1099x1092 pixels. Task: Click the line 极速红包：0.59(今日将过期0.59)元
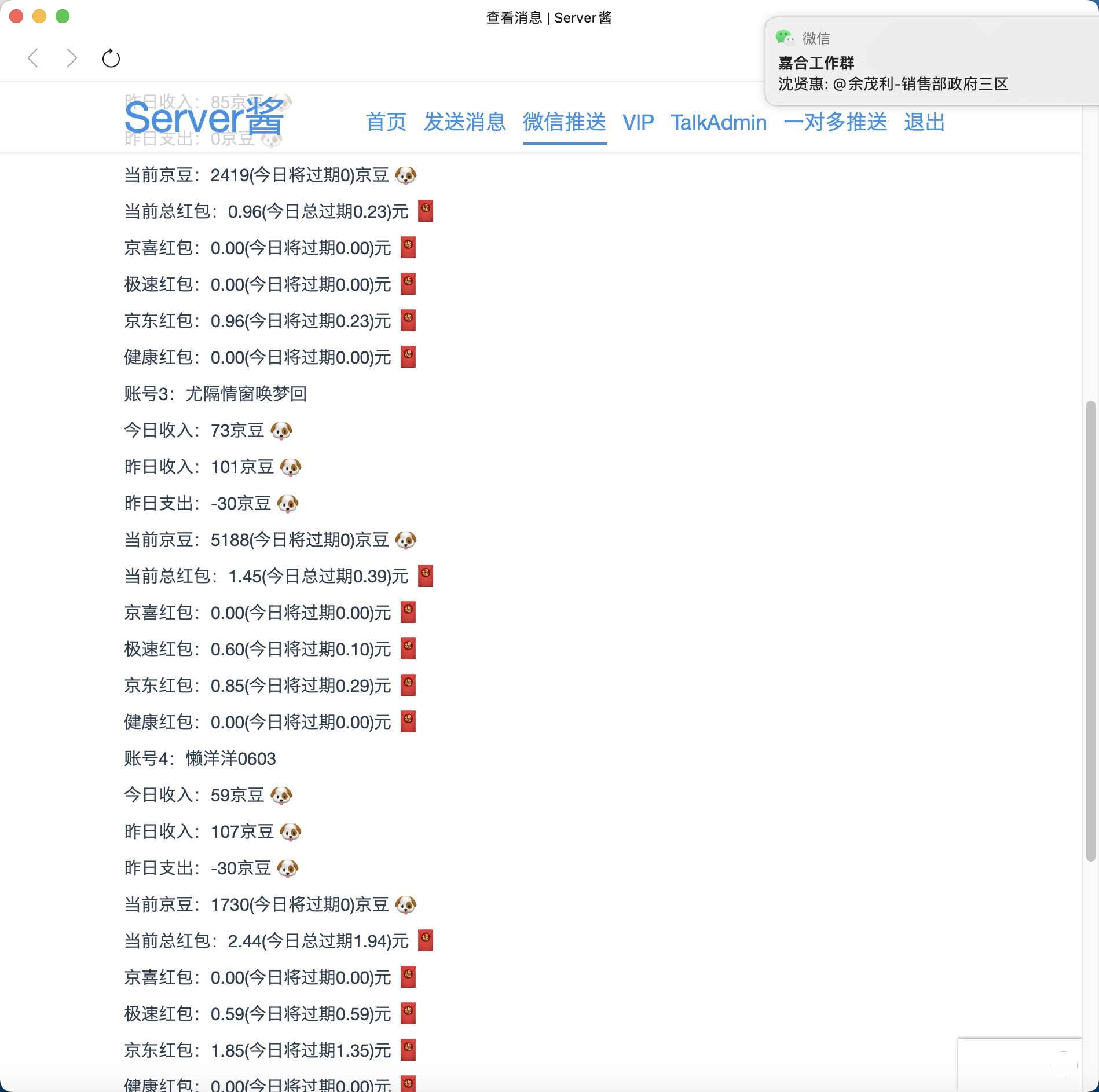[x=270, y=1014]
